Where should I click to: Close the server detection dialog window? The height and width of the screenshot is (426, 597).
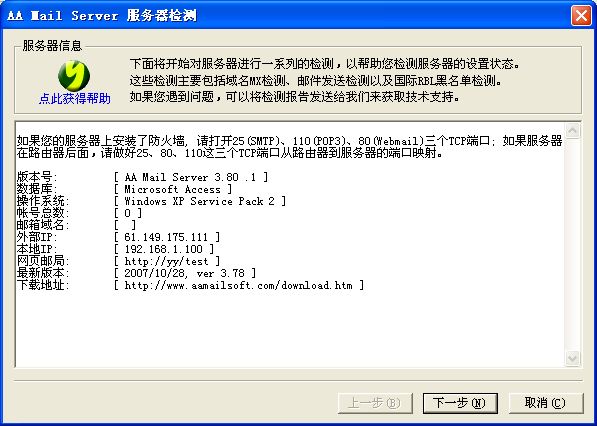[x=581, y=16]
